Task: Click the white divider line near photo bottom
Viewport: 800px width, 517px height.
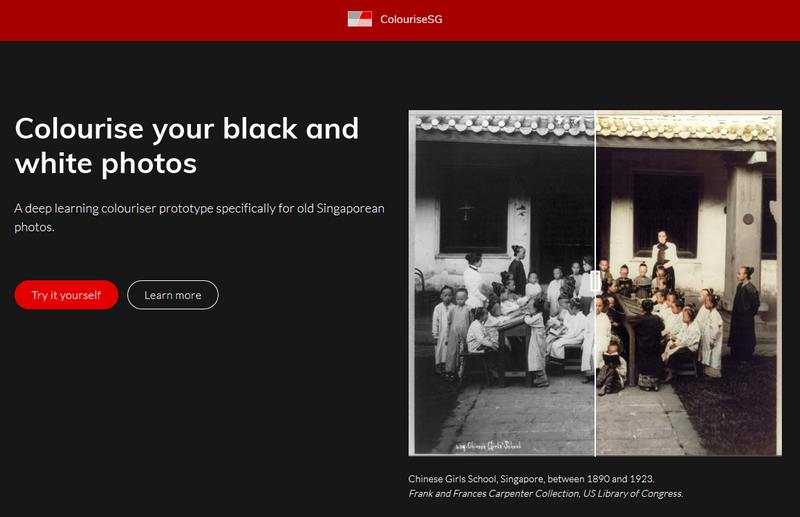Action: 595,420
